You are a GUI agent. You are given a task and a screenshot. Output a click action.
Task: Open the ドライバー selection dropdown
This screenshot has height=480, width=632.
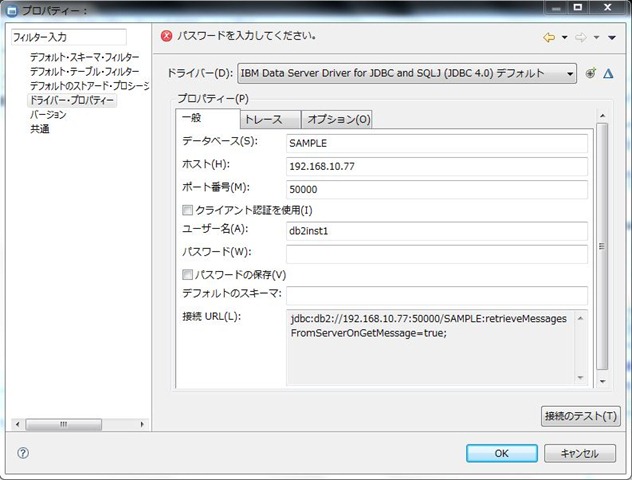point(570,73)
